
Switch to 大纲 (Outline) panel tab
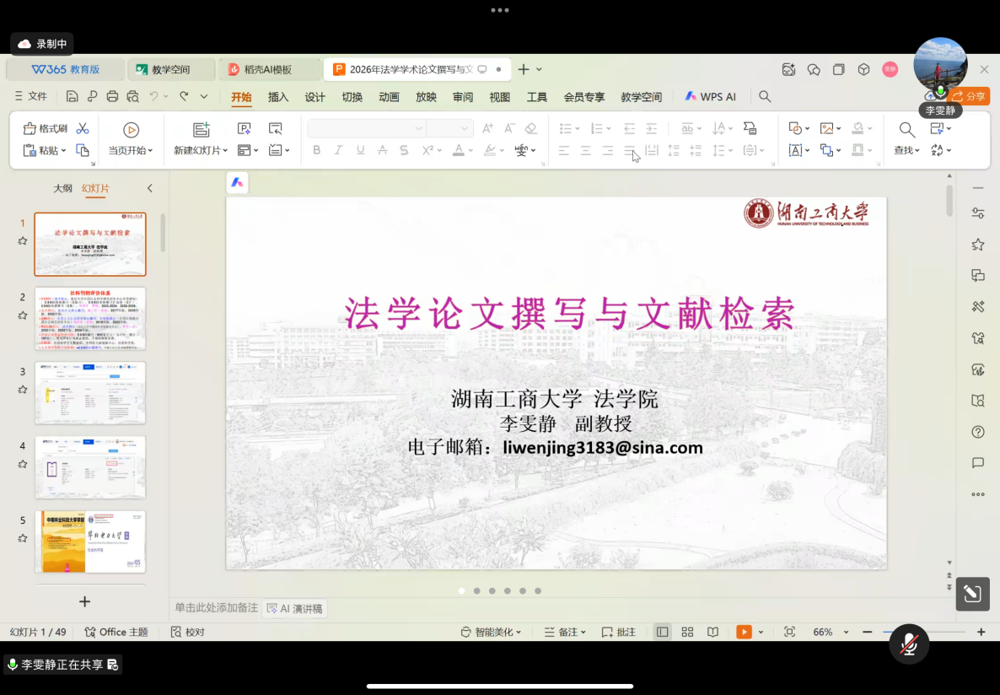pyautogui.click(x=62, y=188)
